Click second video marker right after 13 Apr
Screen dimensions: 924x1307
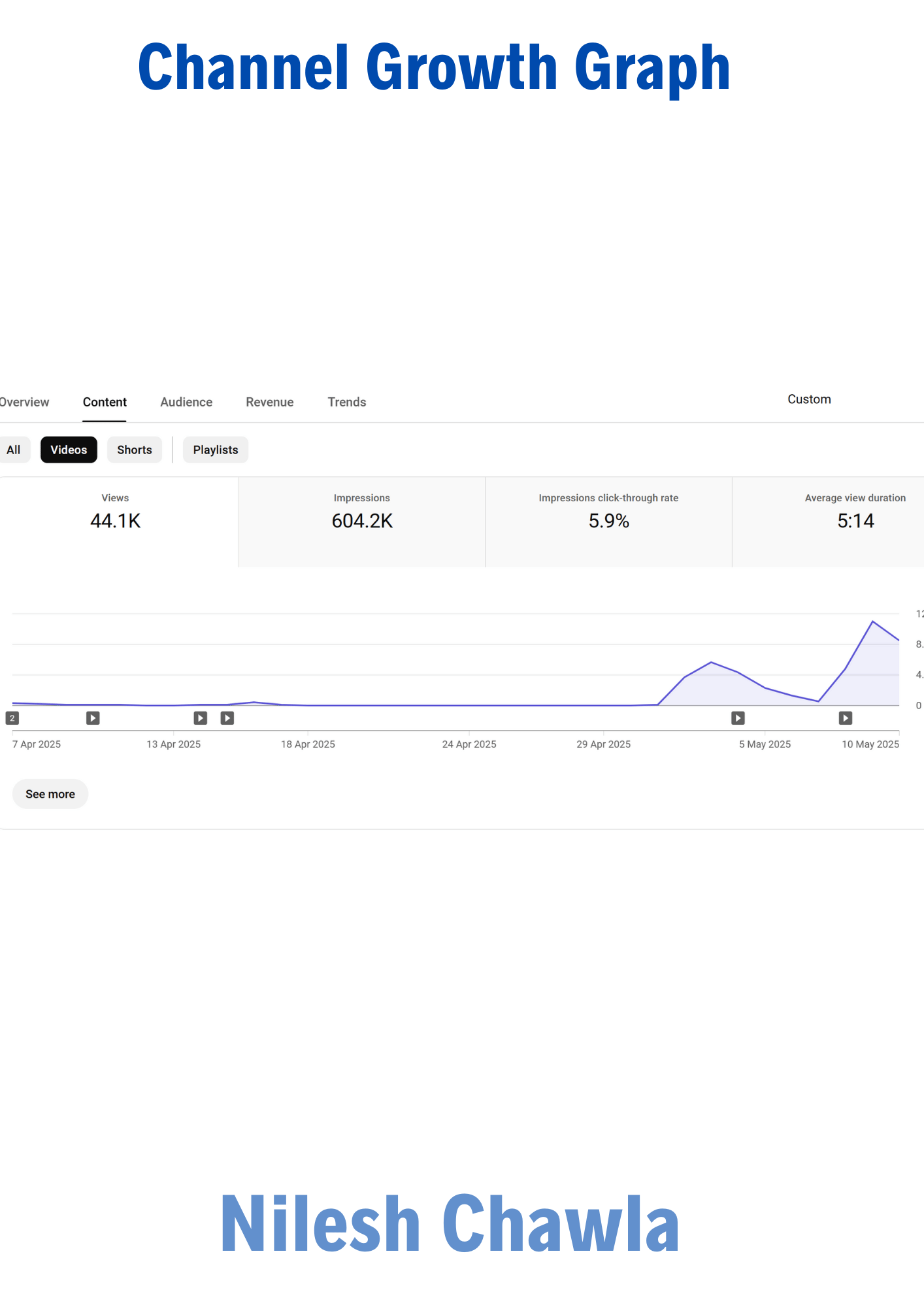click(x=227, y=718)
